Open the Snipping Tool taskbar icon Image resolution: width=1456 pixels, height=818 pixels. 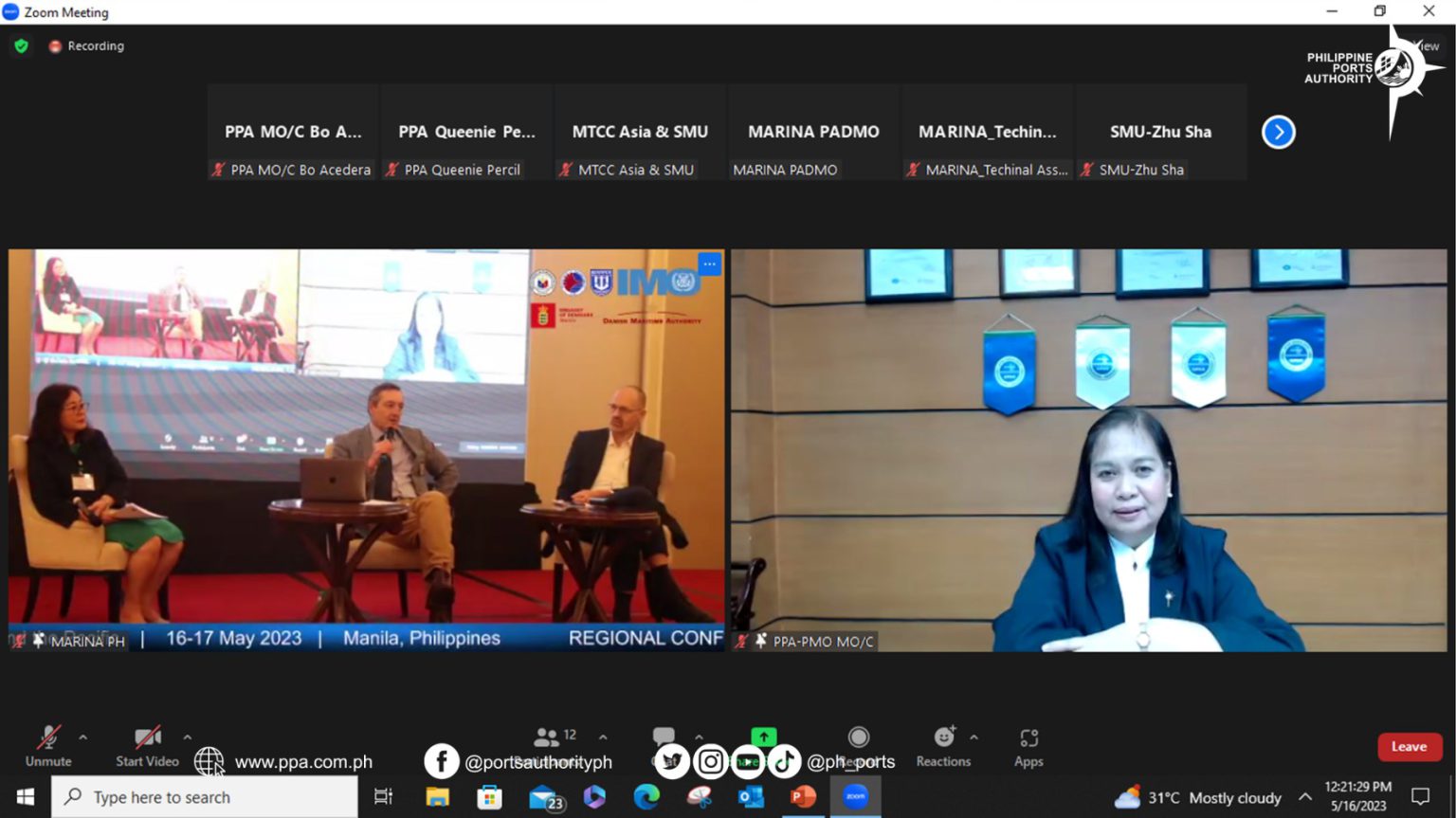699,797
